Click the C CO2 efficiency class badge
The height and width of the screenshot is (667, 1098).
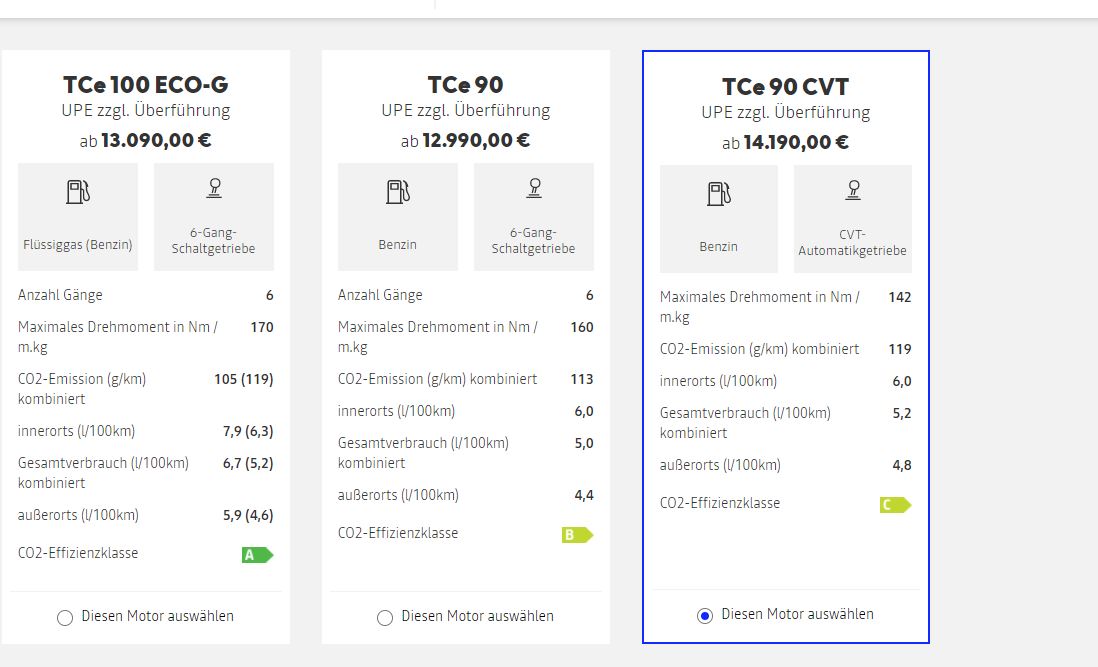[896, 505]
